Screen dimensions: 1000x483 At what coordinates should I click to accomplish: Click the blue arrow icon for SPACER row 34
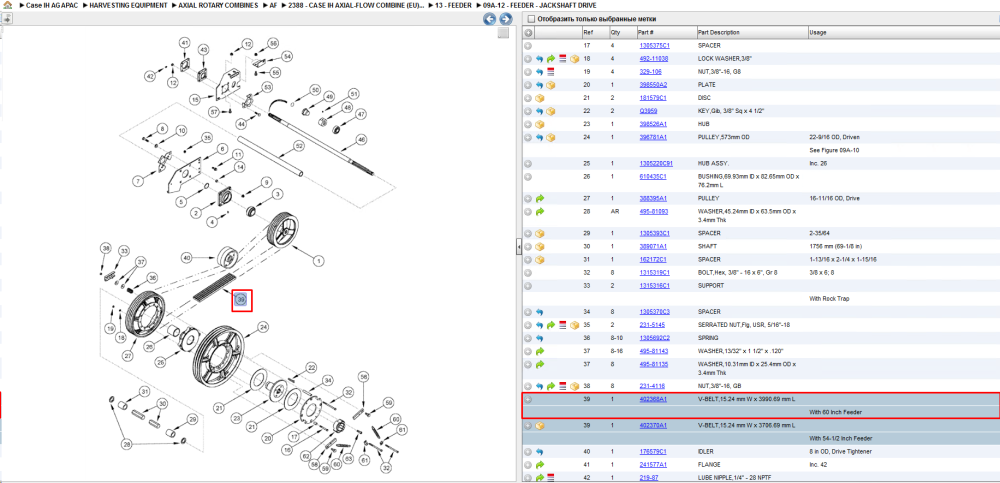540,312
